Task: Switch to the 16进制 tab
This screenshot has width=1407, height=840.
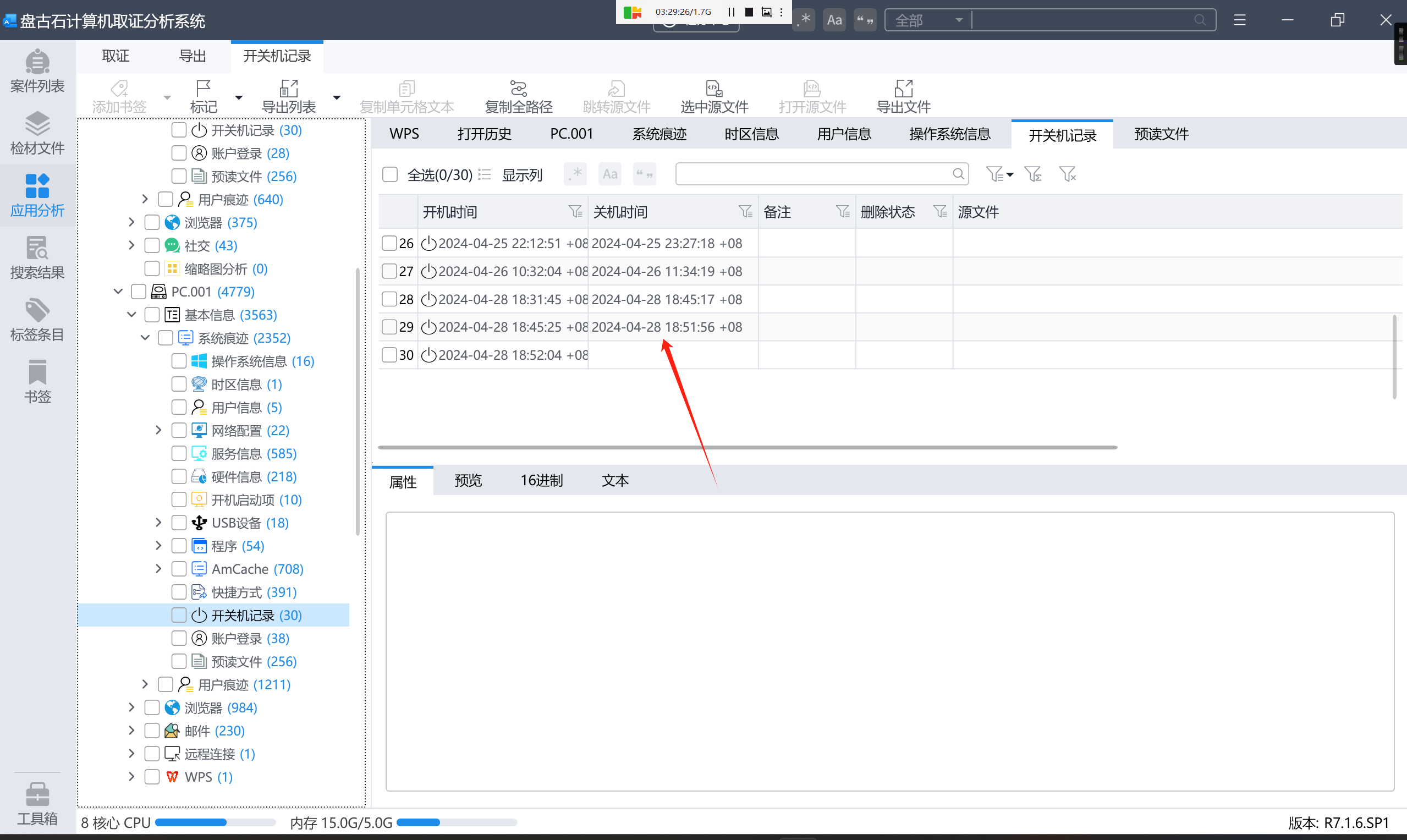Action: point(541,481)
